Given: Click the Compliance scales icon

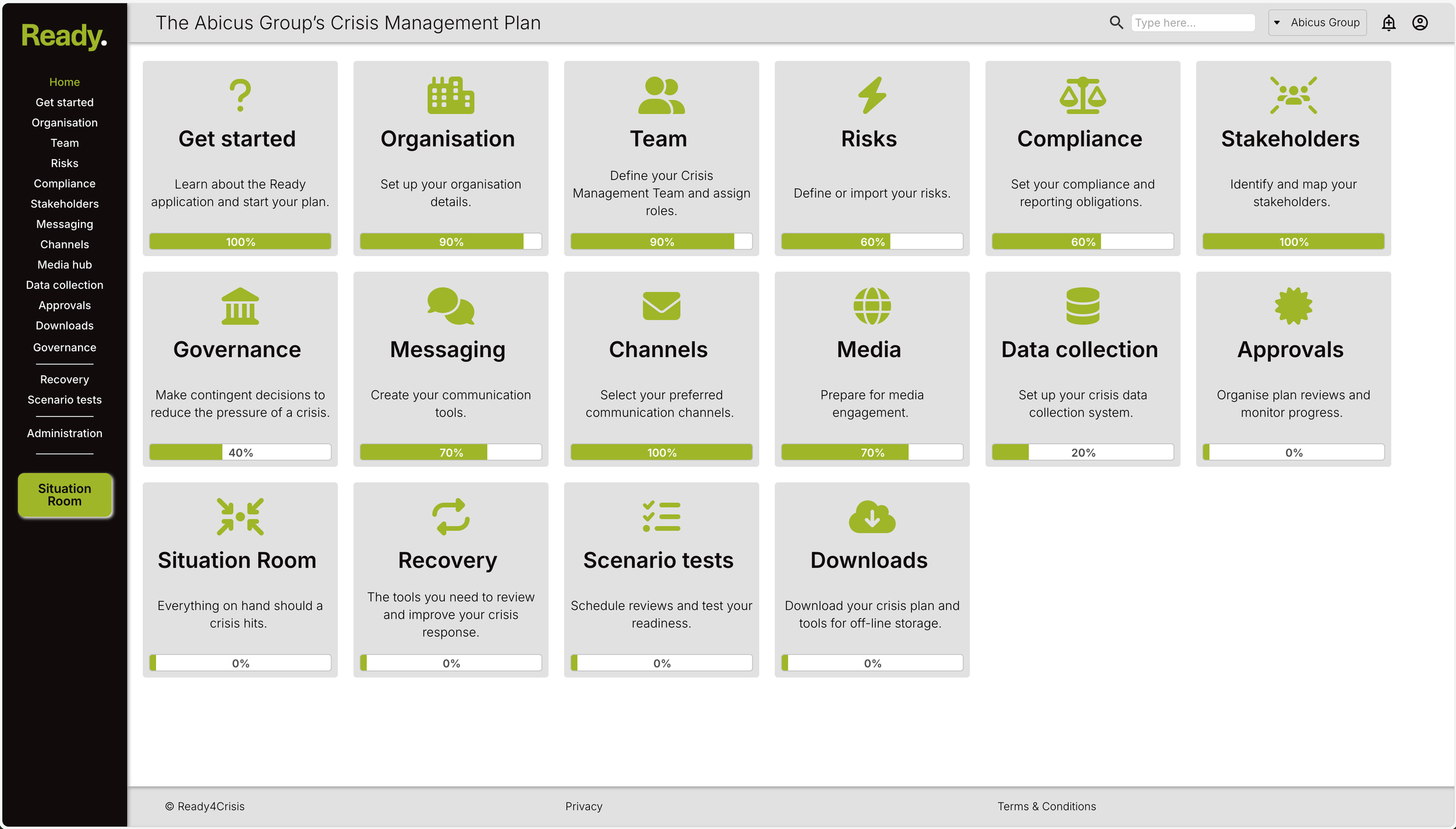Looking at the screenshot, I should point(1082,95).
